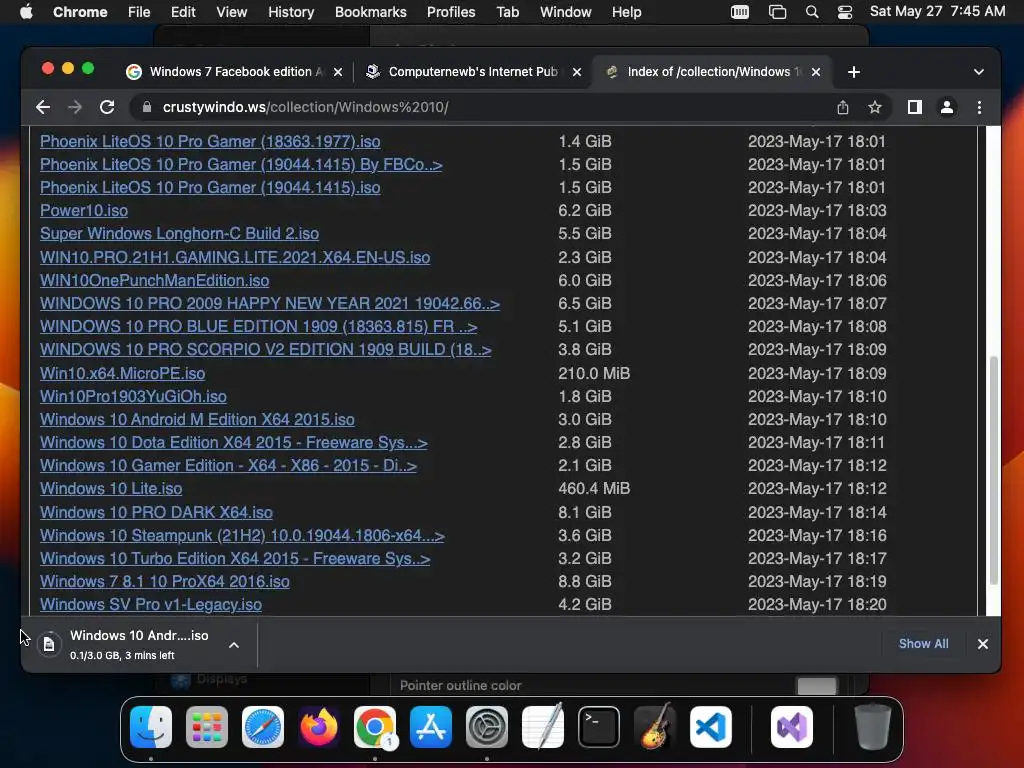Image resolution: width=1024 pixels, height=768 pixels.
Task: Open TextEdit from the Dock
Action: (543, 727)
